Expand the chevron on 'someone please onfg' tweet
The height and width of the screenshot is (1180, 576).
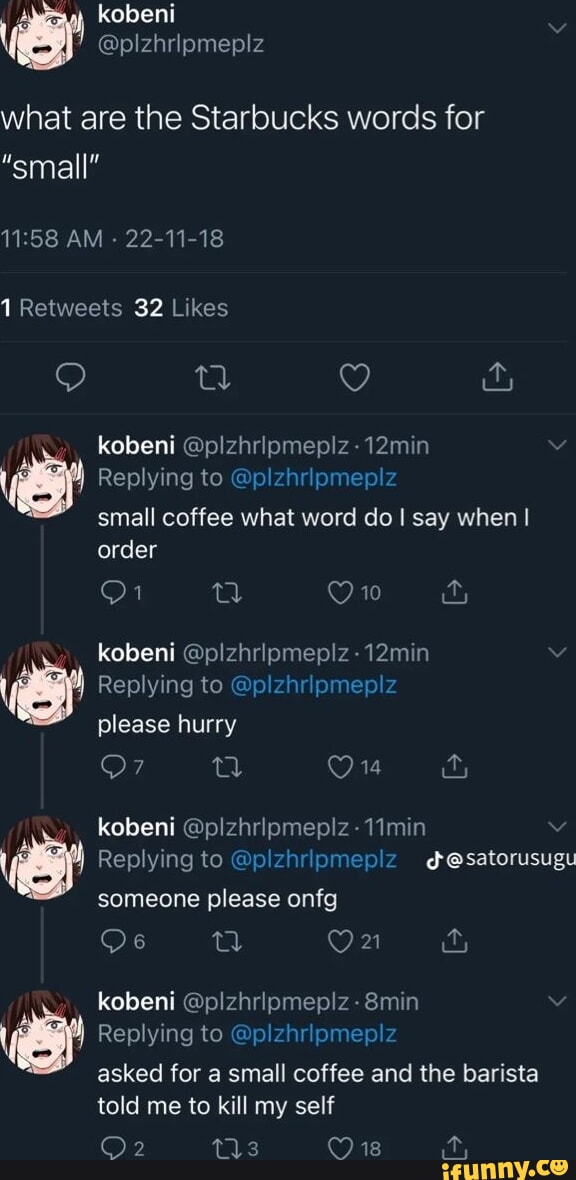pyautogui.click(x=558, y=826)
